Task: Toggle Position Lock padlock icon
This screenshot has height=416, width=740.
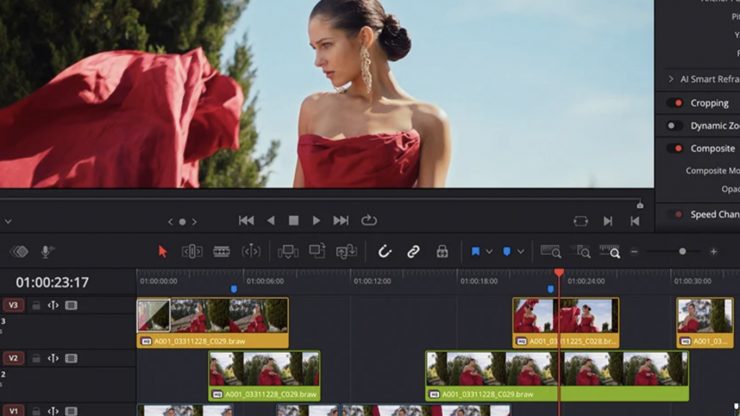Action: (x=442, y=252)
